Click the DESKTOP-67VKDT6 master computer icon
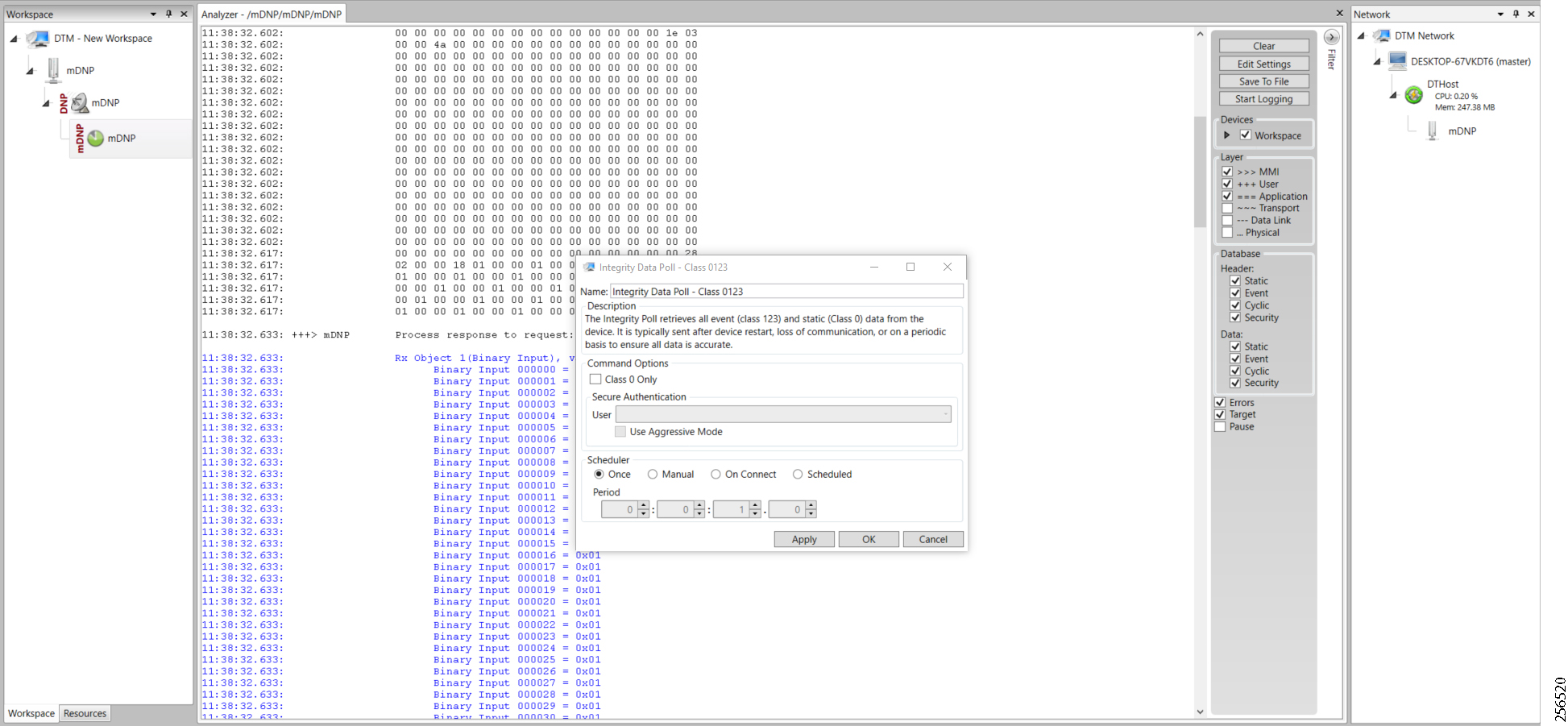Image resolution: width=1568 pixels, height=726 pixels. coord(1398,61)
